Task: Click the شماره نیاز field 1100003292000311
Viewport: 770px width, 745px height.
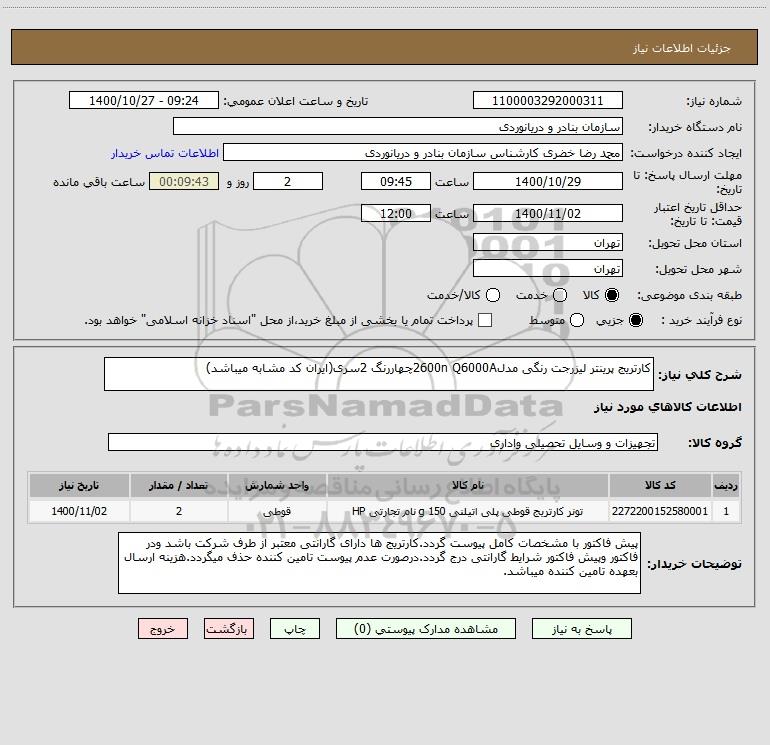Action: click(548, 101)
